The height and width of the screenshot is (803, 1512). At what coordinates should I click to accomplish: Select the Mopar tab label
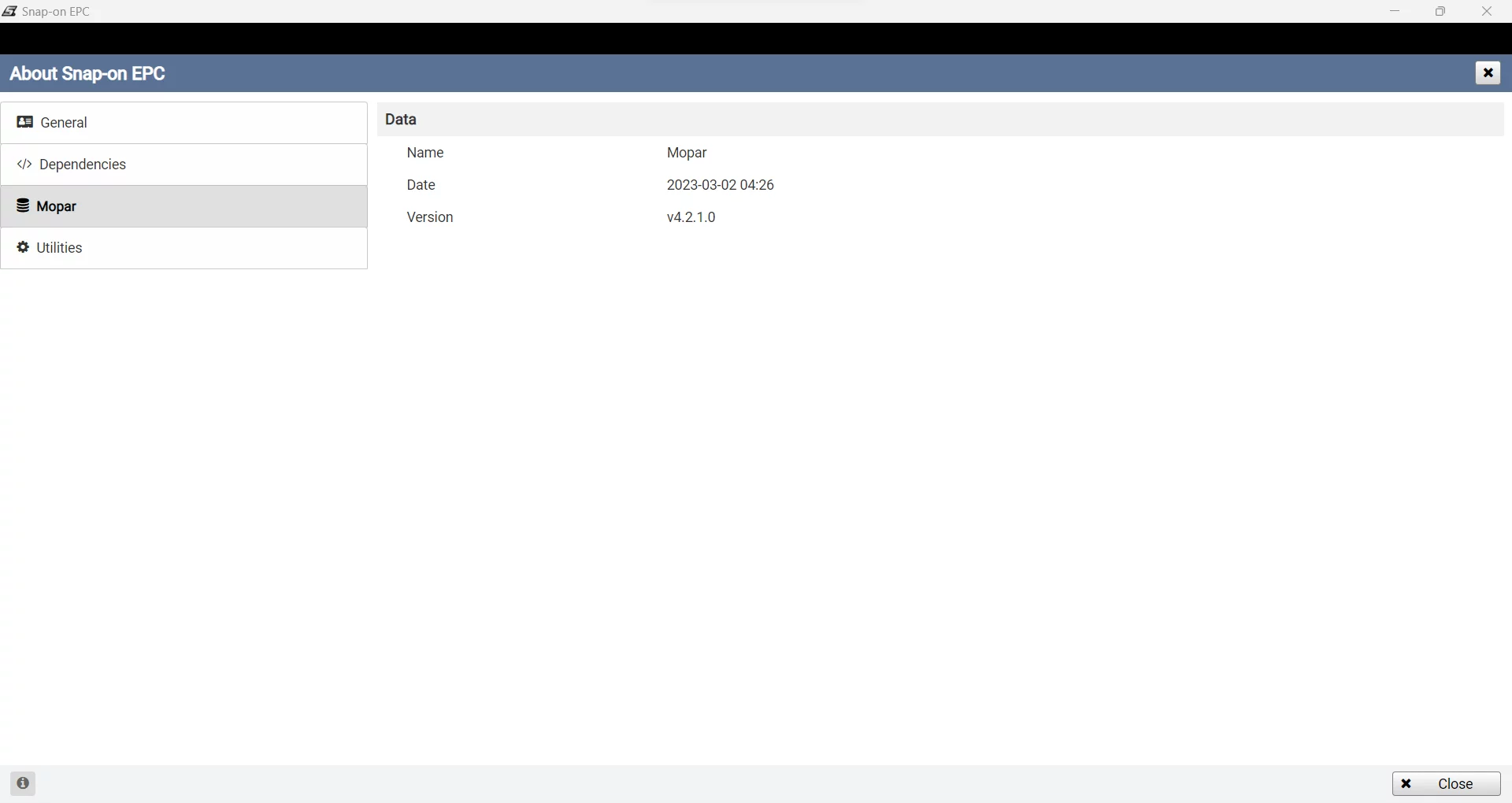tap(57, 206)
